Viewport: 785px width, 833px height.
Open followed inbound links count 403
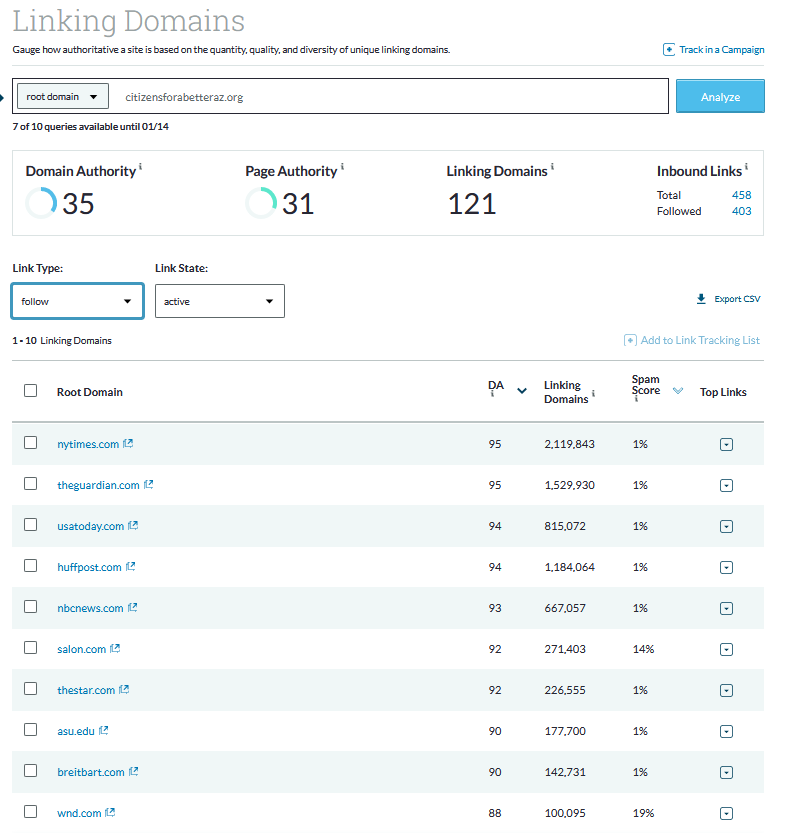(741, 211)
